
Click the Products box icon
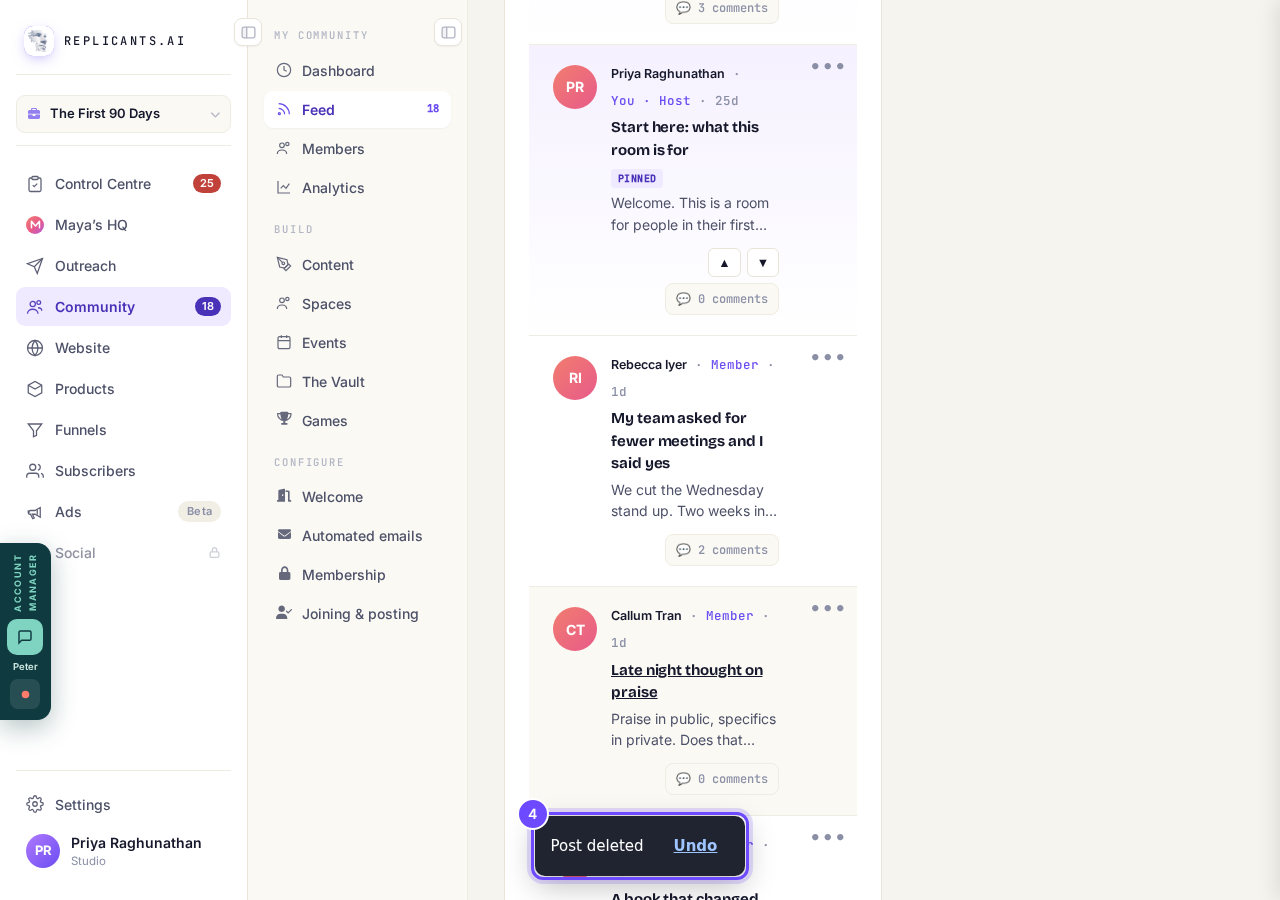[35, 389]
